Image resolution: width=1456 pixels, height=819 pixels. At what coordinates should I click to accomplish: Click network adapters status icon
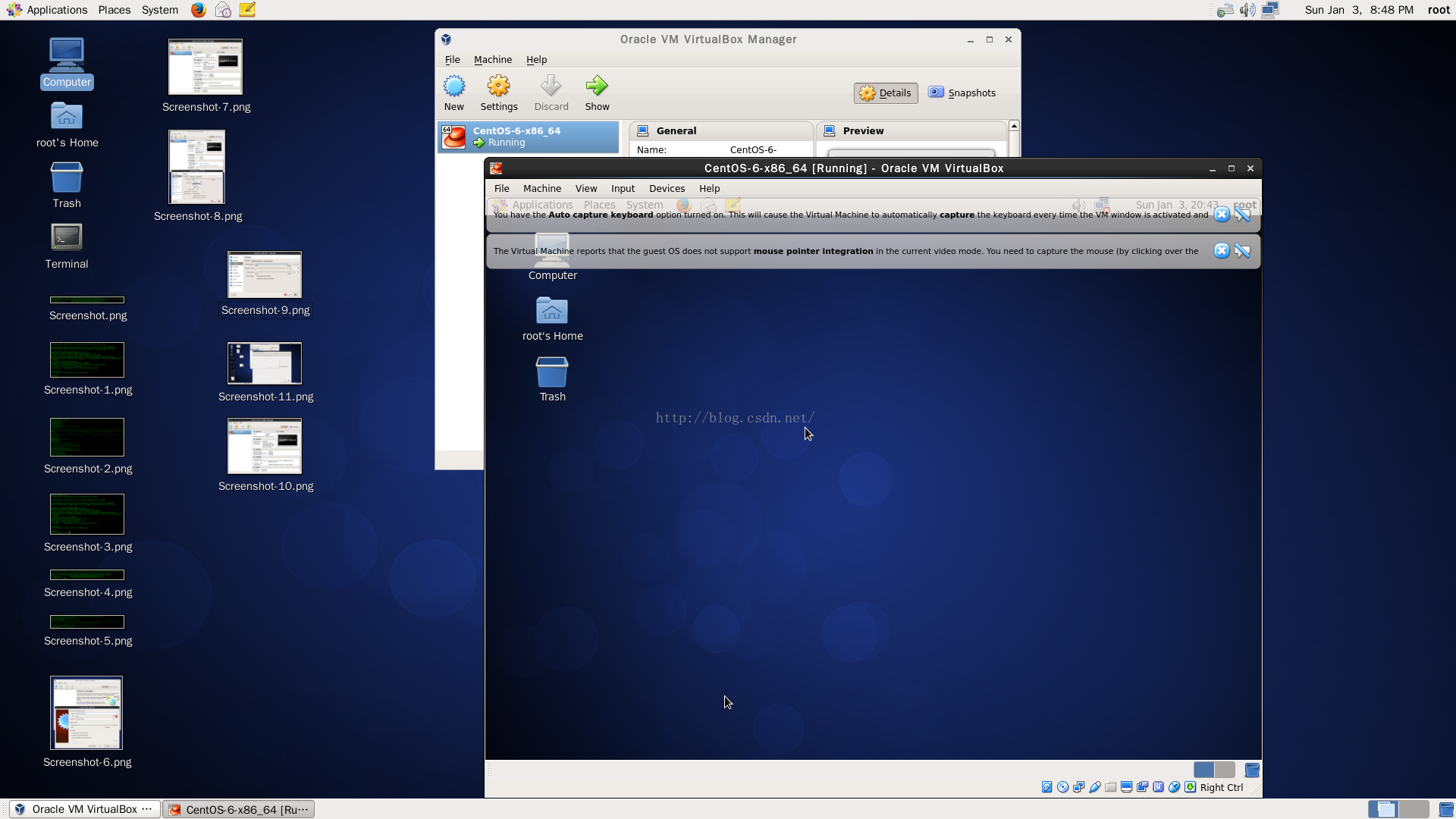pos(1078,787)
